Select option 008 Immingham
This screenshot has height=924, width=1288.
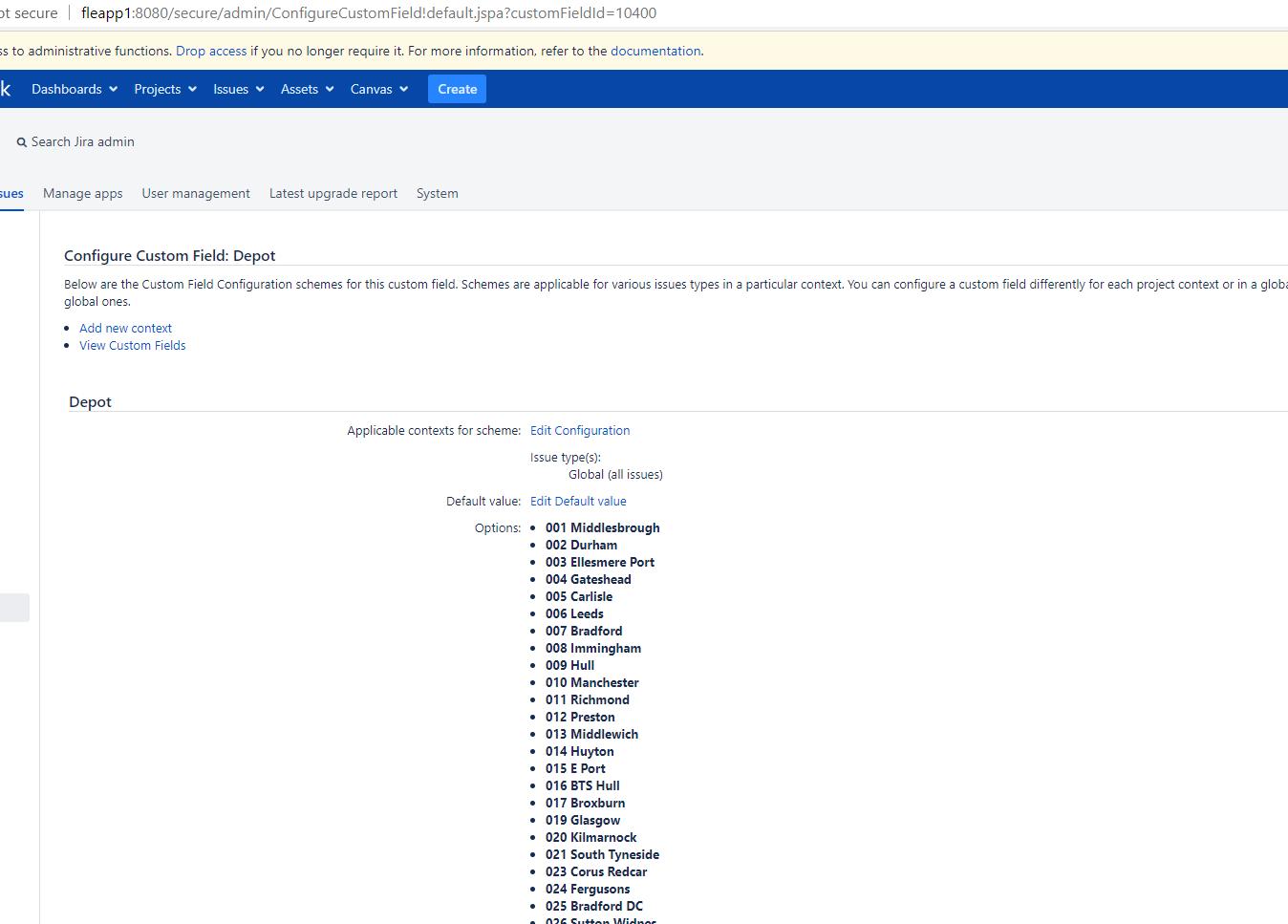pos(593,649)
